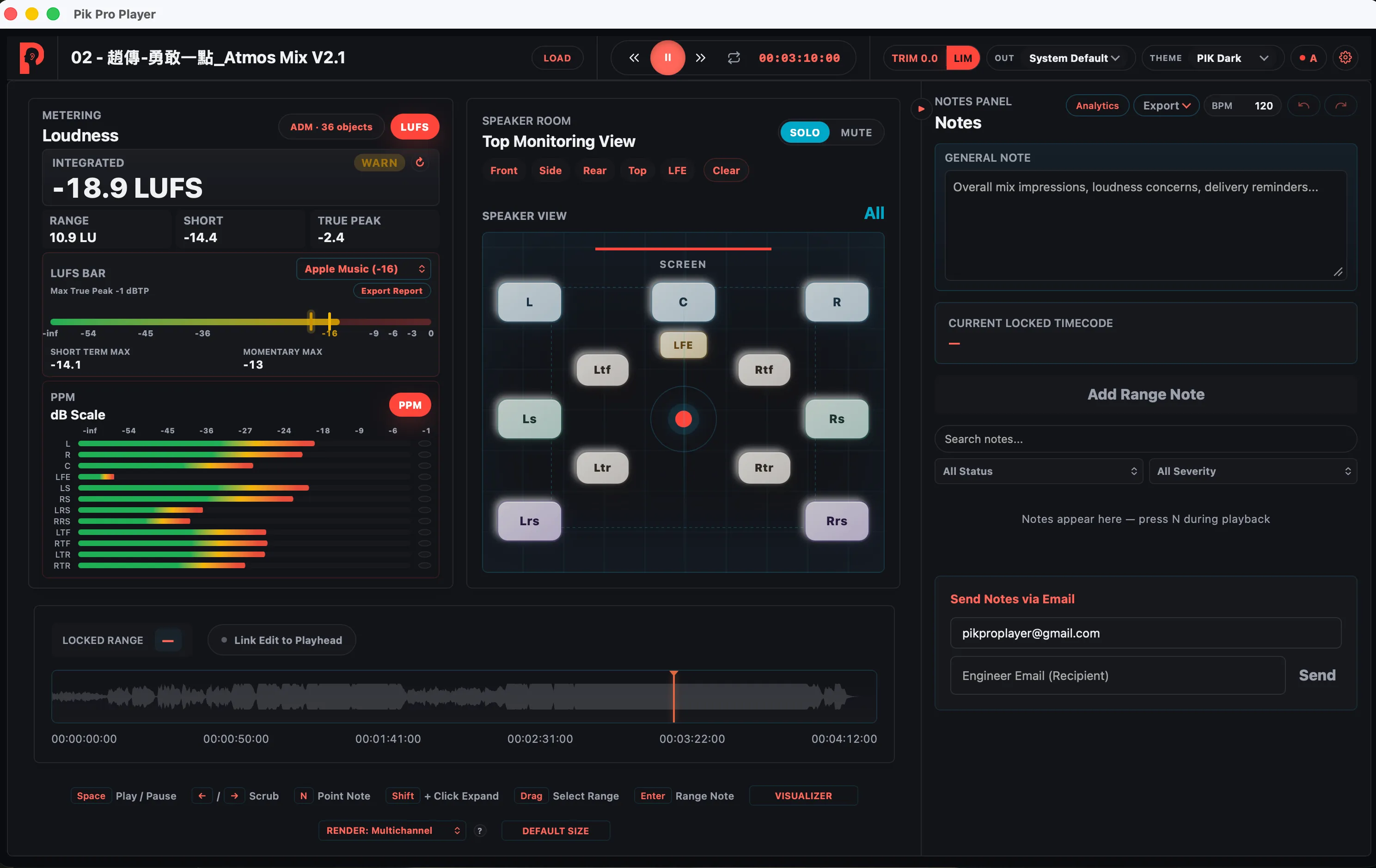Open the All Status filter dropdown
Screen dimensions: 1376x868
(1038, 471)
